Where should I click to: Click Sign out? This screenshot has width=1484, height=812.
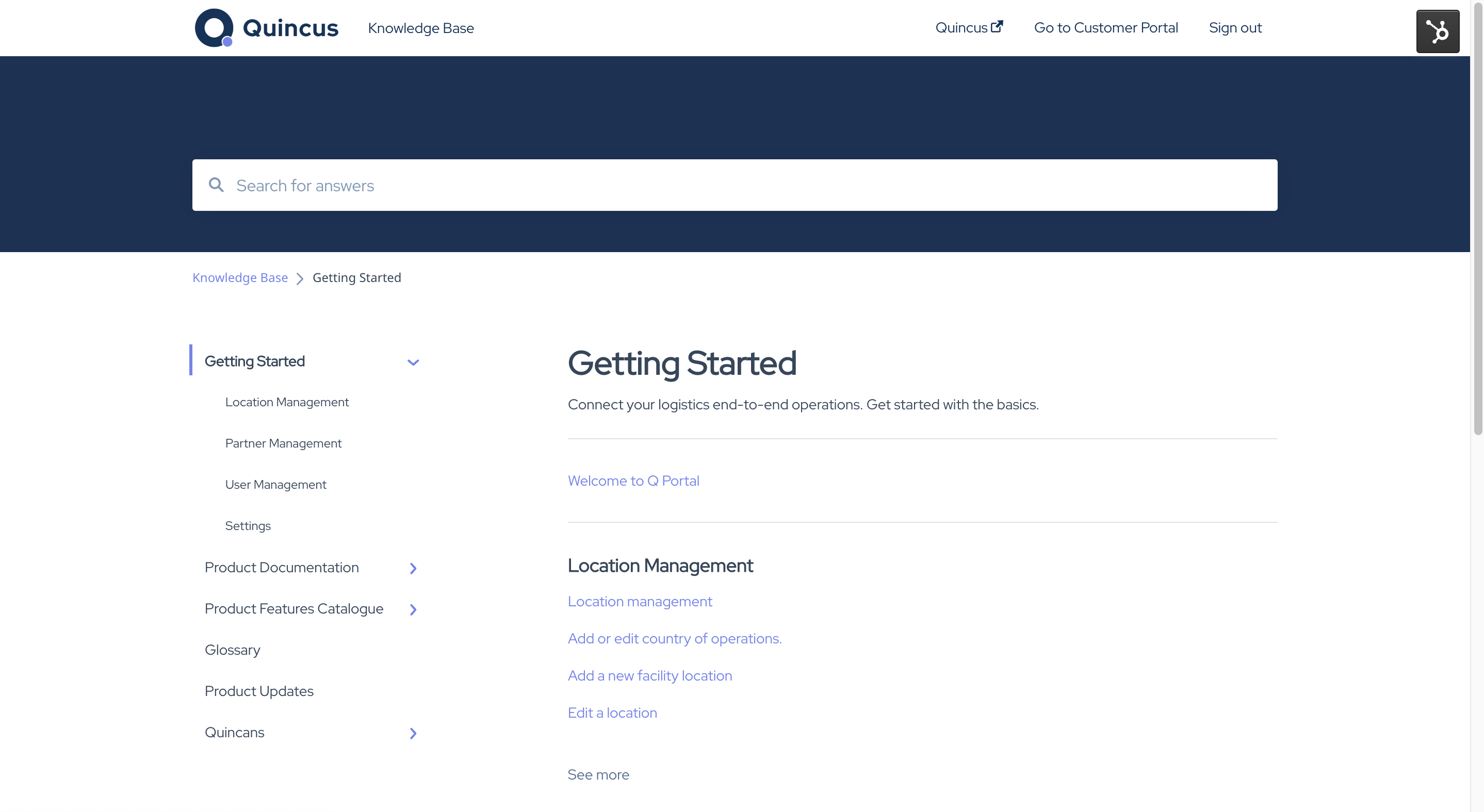point(1235,28)
